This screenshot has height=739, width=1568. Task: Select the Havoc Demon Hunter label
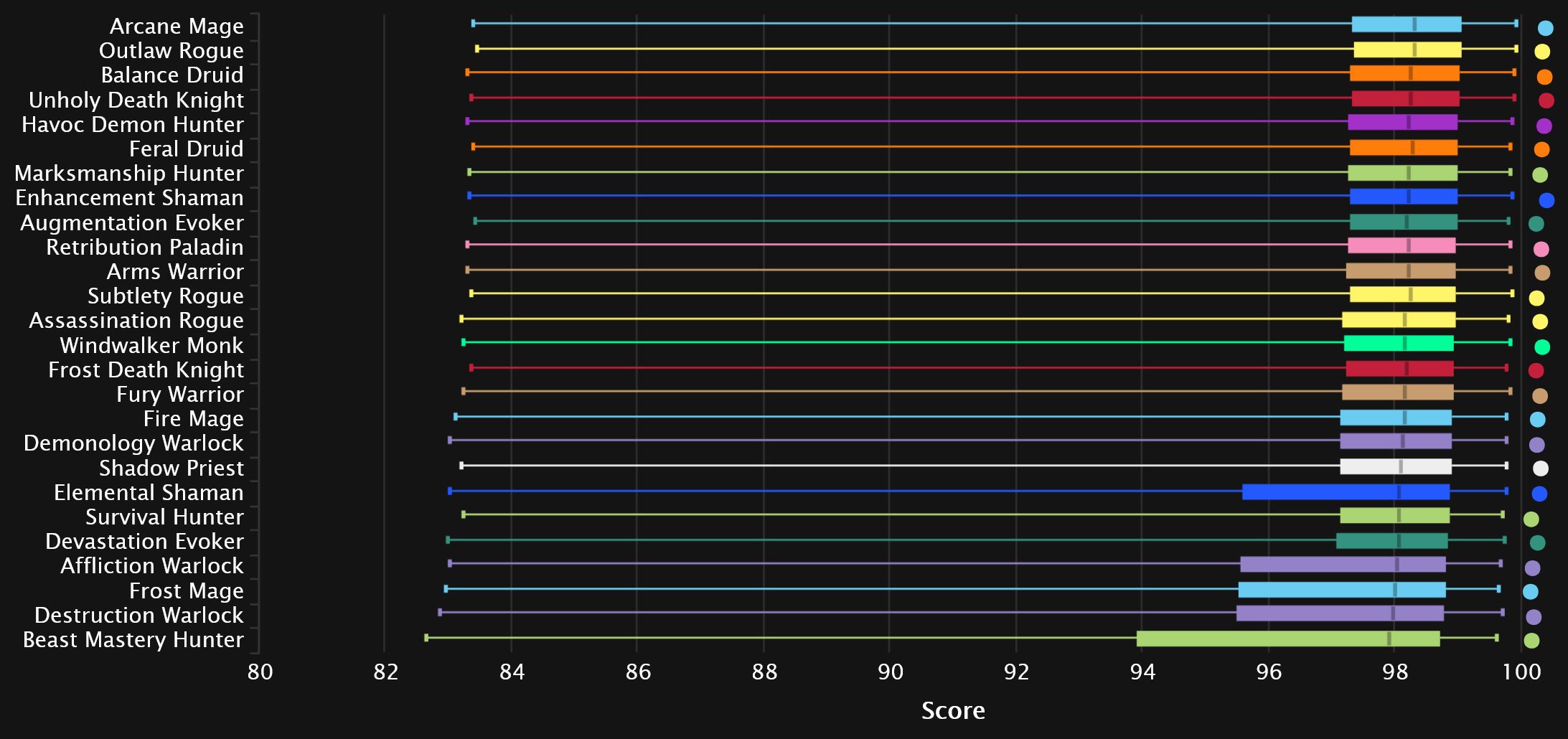coord(133,125)
